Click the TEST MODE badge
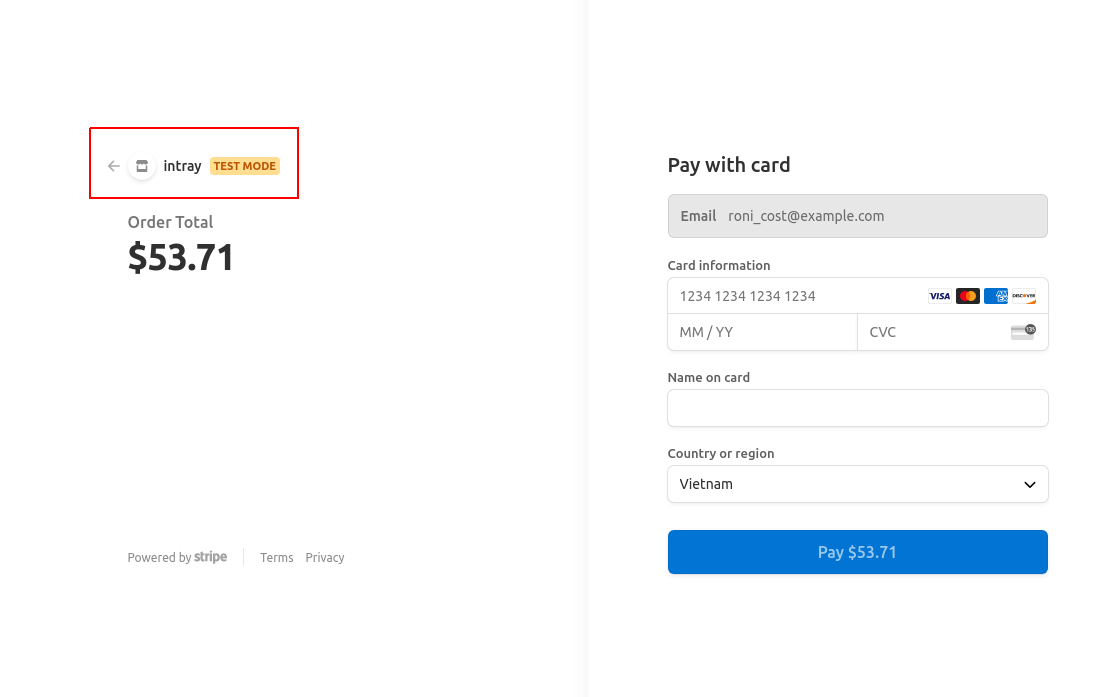The height and width of the screenshot is (697, 1117). [245, 166]
